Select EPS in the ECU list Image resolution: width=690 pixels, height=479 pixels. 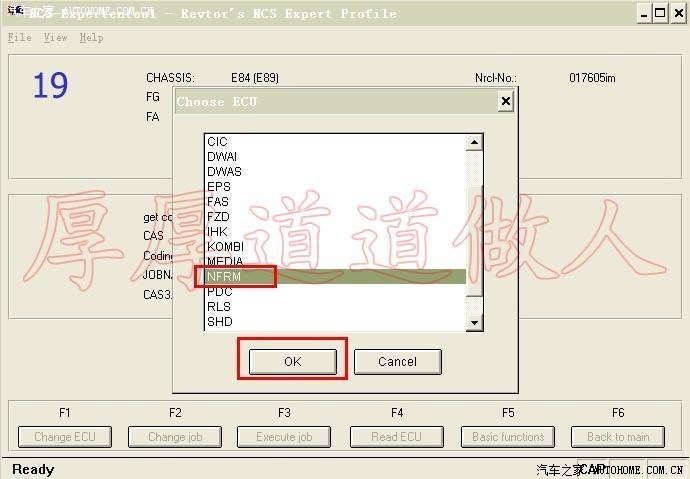point(218,186)
